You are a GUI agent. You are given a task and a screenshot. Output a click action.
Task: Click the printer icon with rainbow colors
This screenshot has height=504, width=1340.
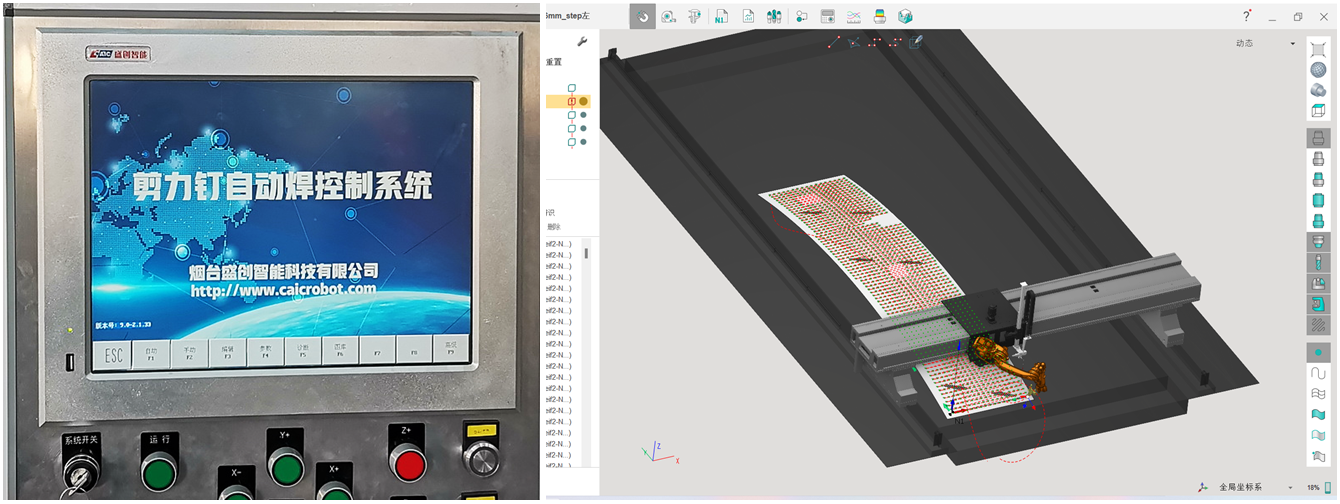(x=879, y=16)
